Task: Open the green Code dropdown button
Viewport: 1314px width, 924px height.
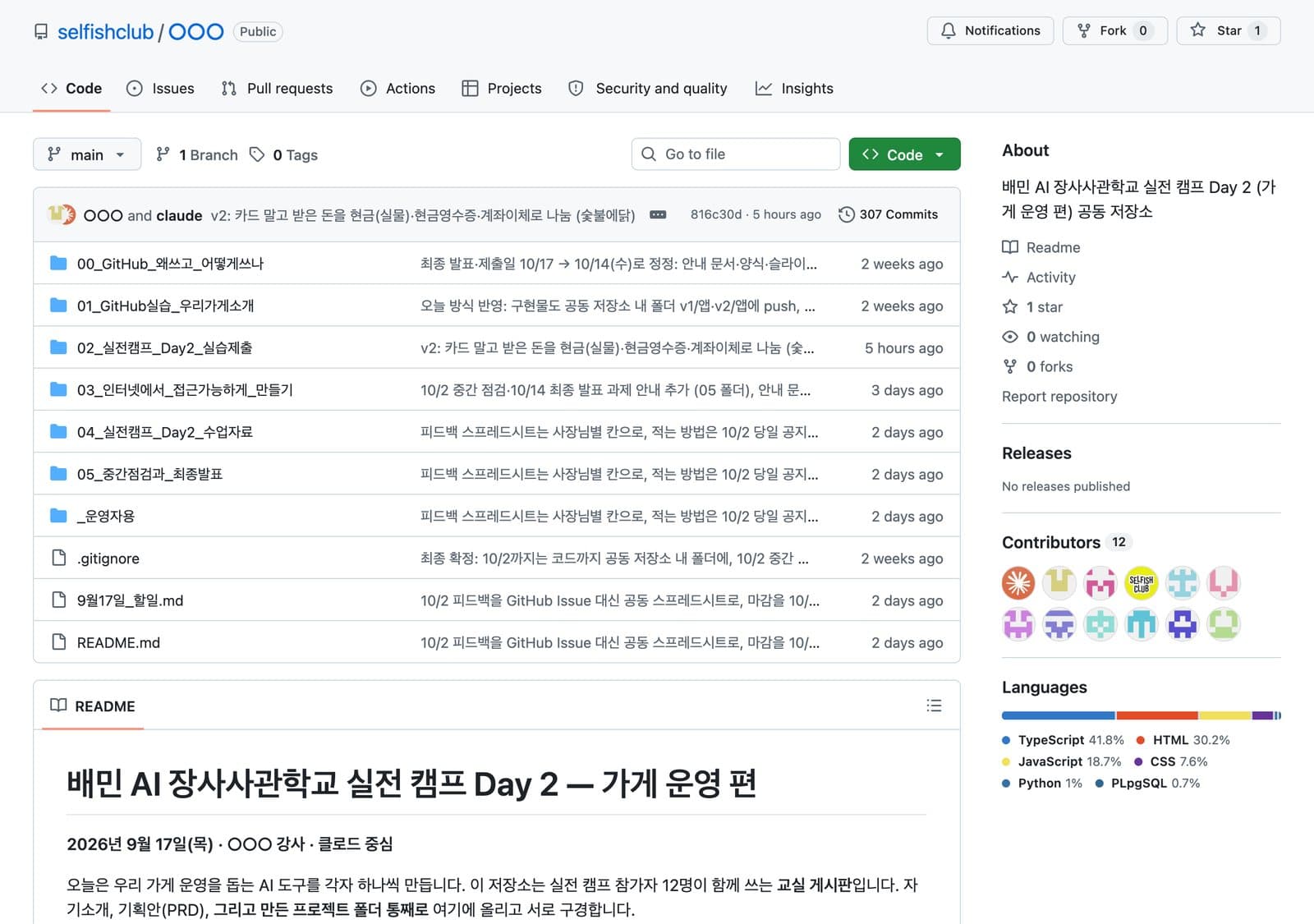Action: [904, 154]
